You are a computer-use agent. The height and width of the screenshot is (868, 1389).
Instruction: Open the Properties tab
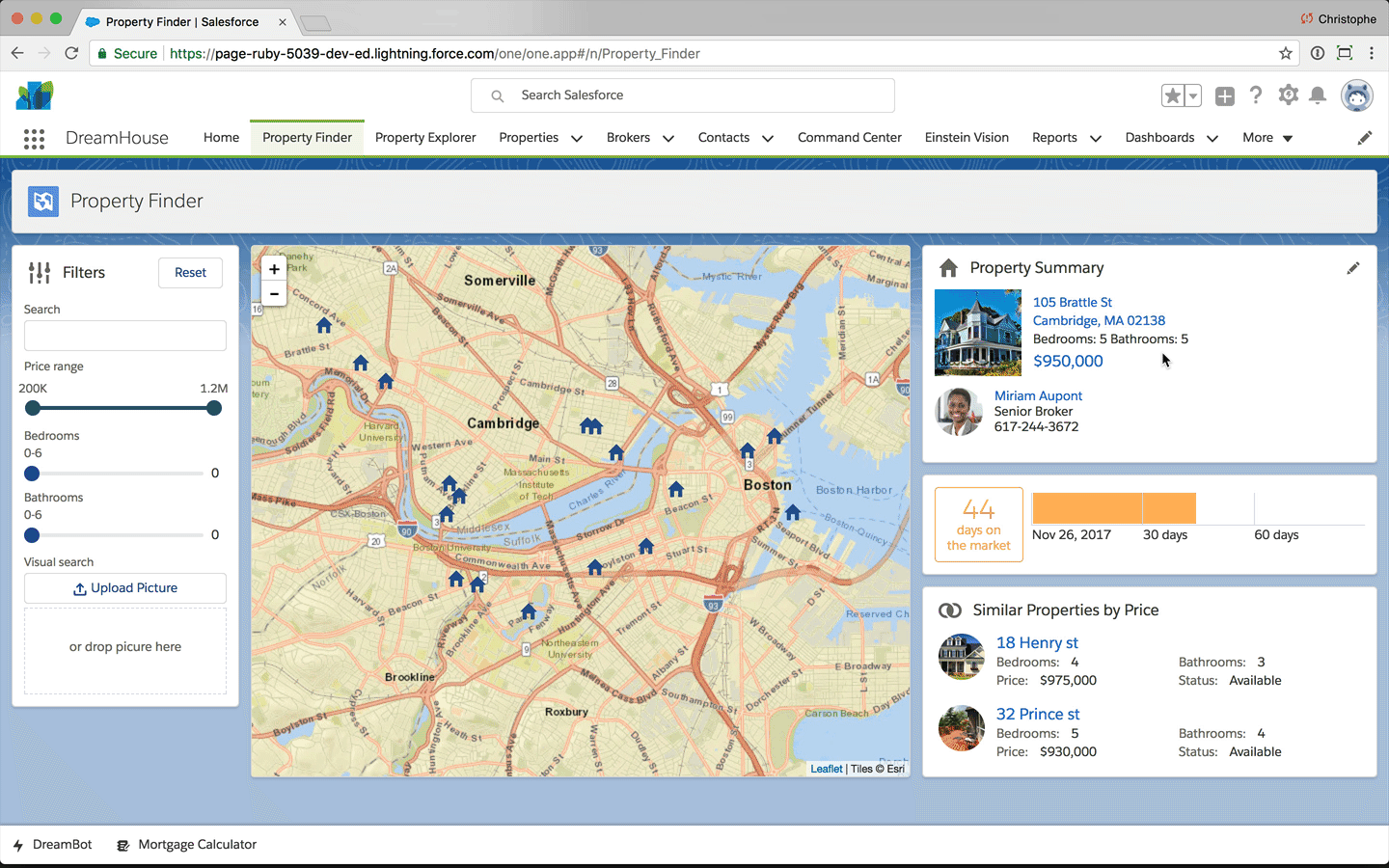529,138
